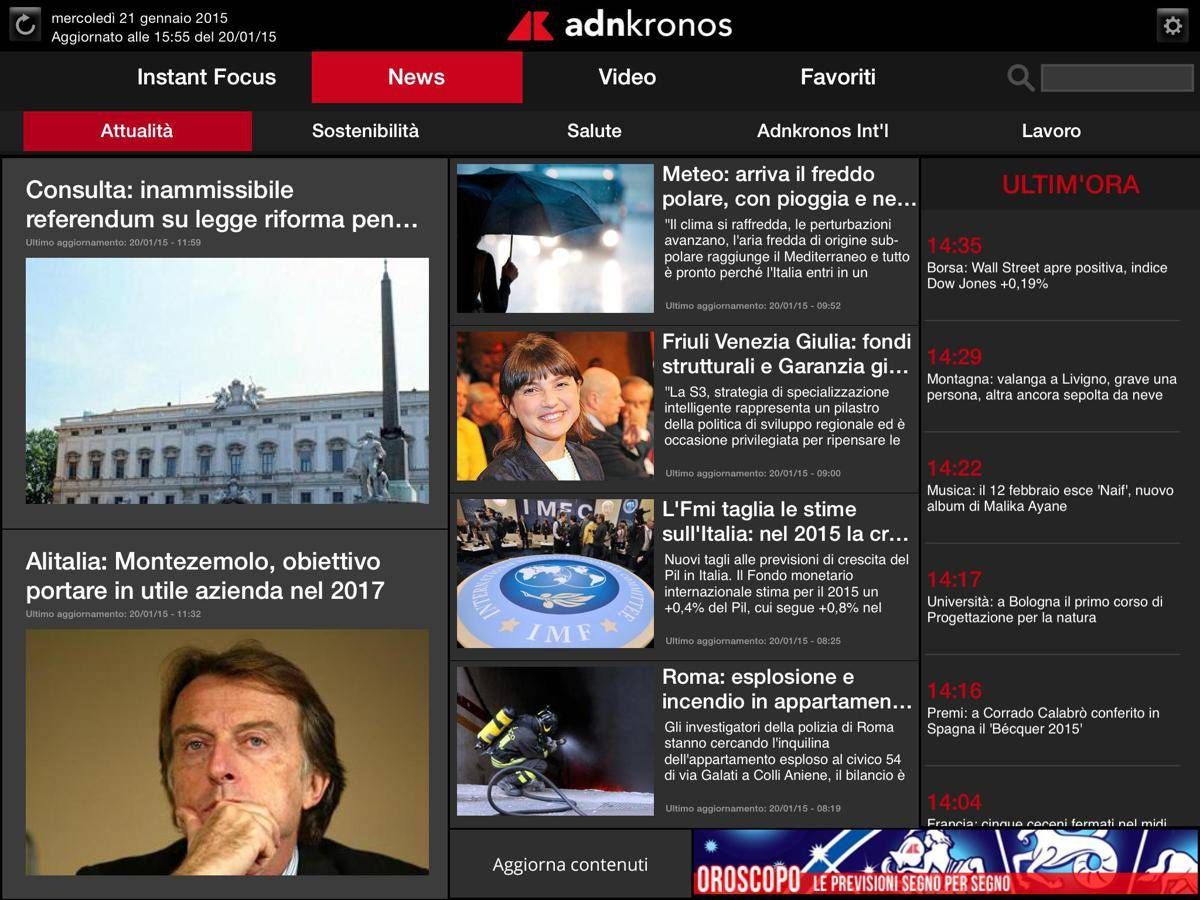This screenshot has width=1200, height=900.
Task: Open the Lavoro category
Action: (1051, 131)
